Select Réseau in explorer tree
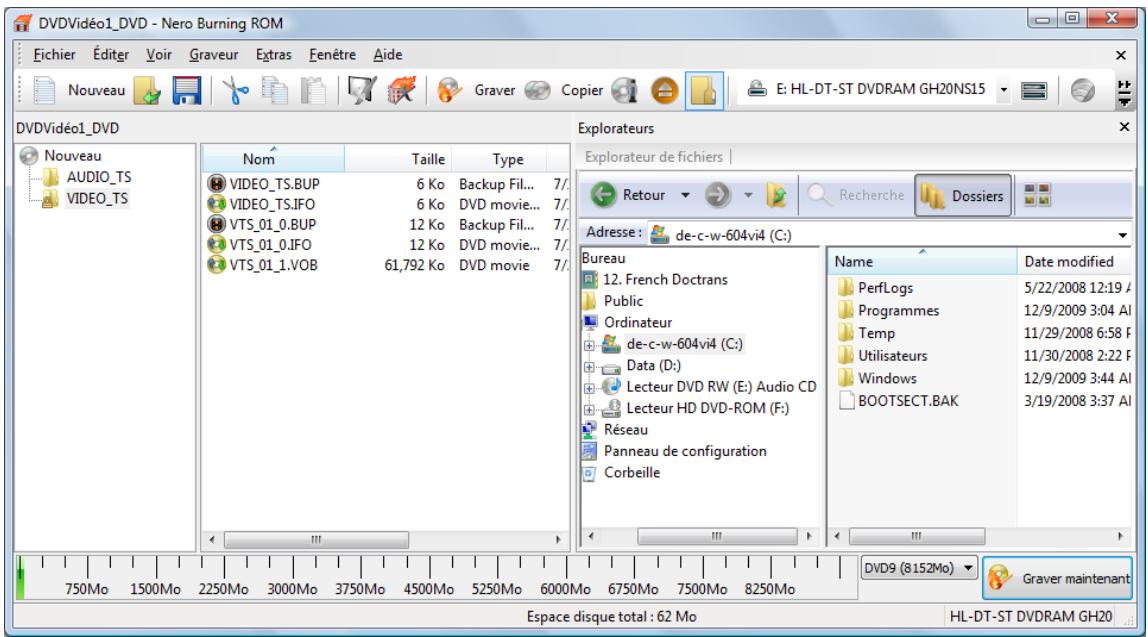1148x637 pixels. (625, 430)
